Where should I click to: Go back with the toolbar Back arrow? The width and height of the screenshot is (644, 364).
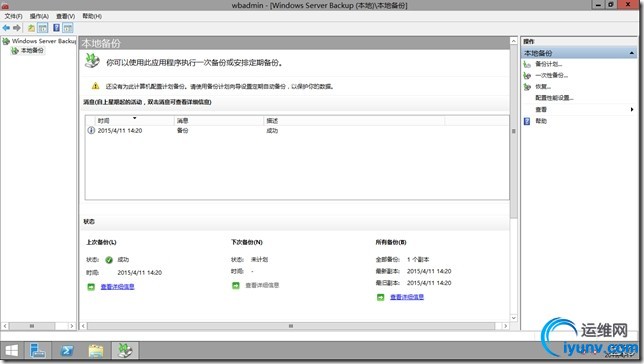(x=6, y=28)
